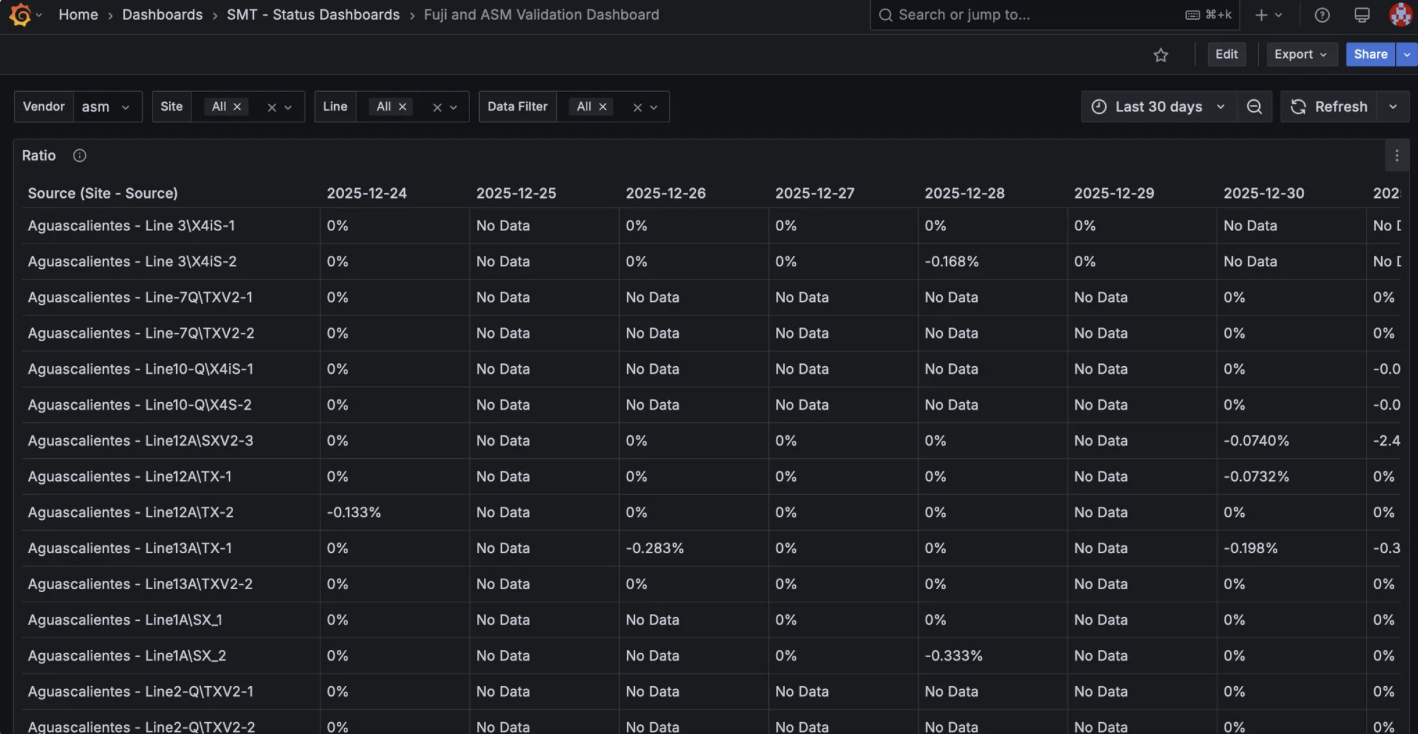Remove the All value from the Site filter
This screenshot has height=734, width=1418.
tap(238, 105)
